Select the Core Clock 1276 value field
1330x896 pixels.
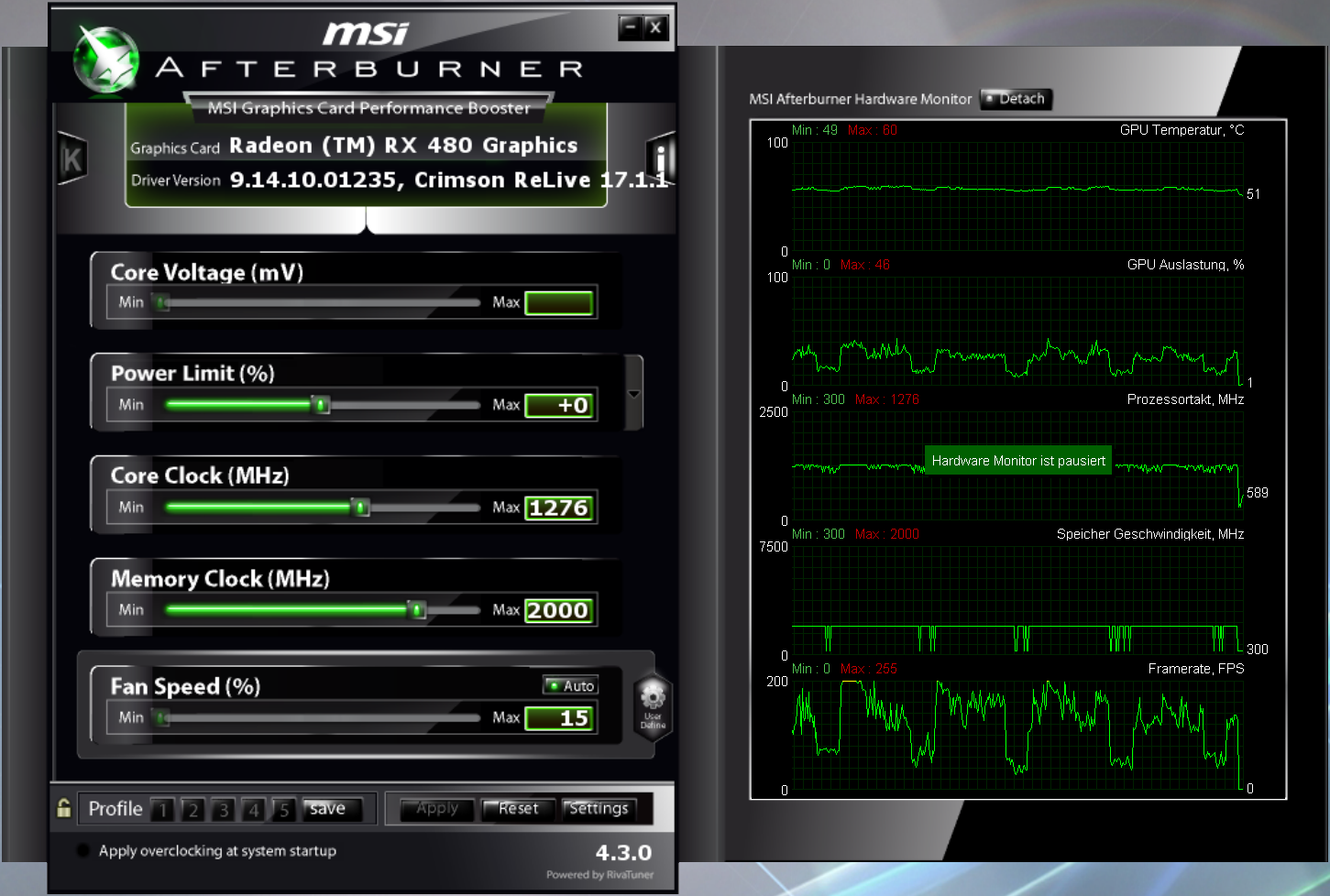coord(558,508)
